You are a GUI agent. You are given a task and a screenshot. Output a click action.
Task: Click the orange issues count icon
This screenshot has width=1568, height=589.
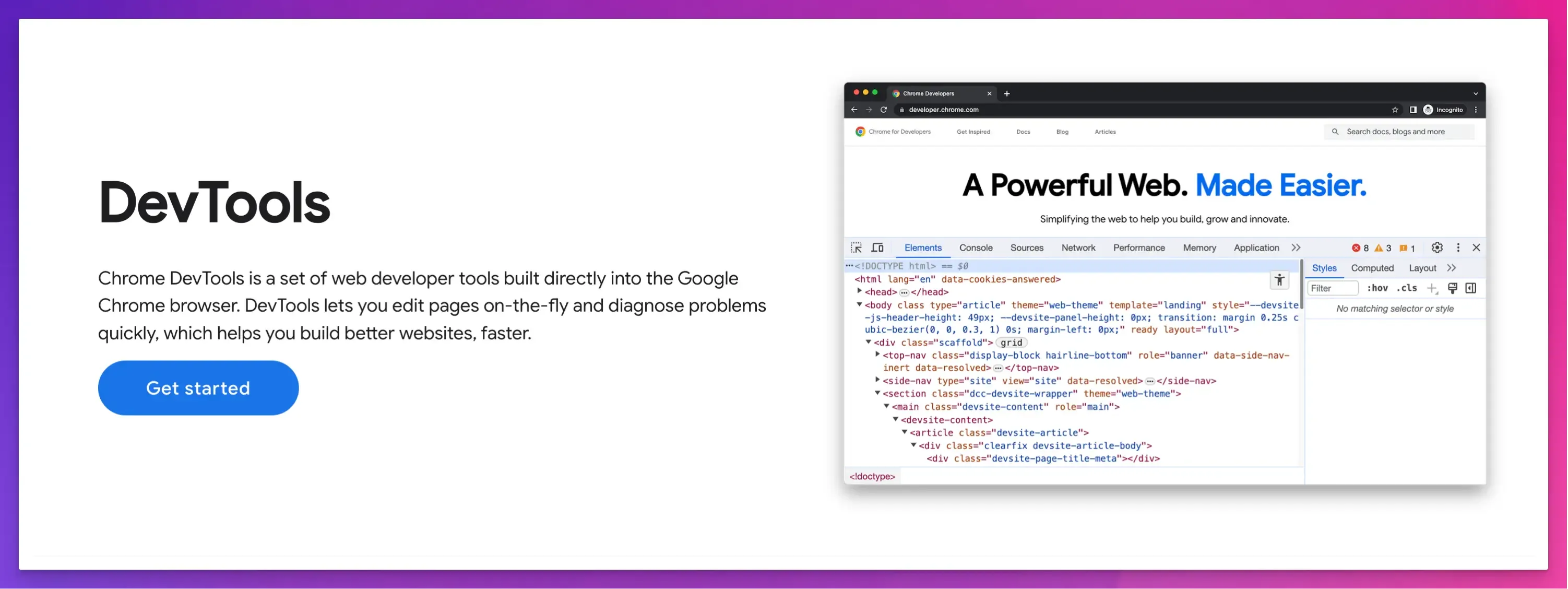point(1403,248)
